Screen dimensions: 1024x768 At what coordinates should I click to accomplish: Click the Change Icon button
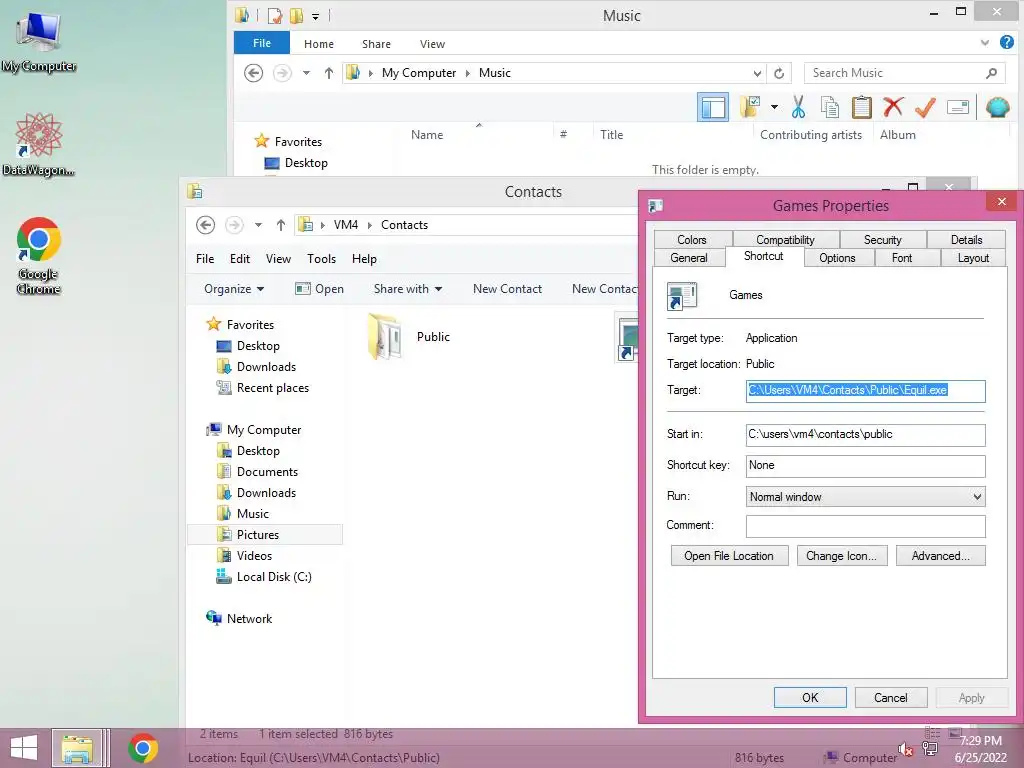point(841,556)
